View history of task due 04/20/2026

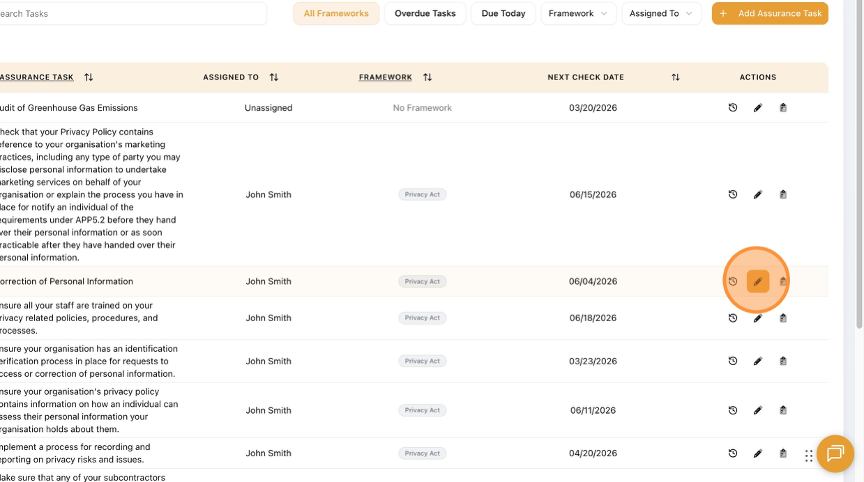pyautogui.click(x=733, y=453)
